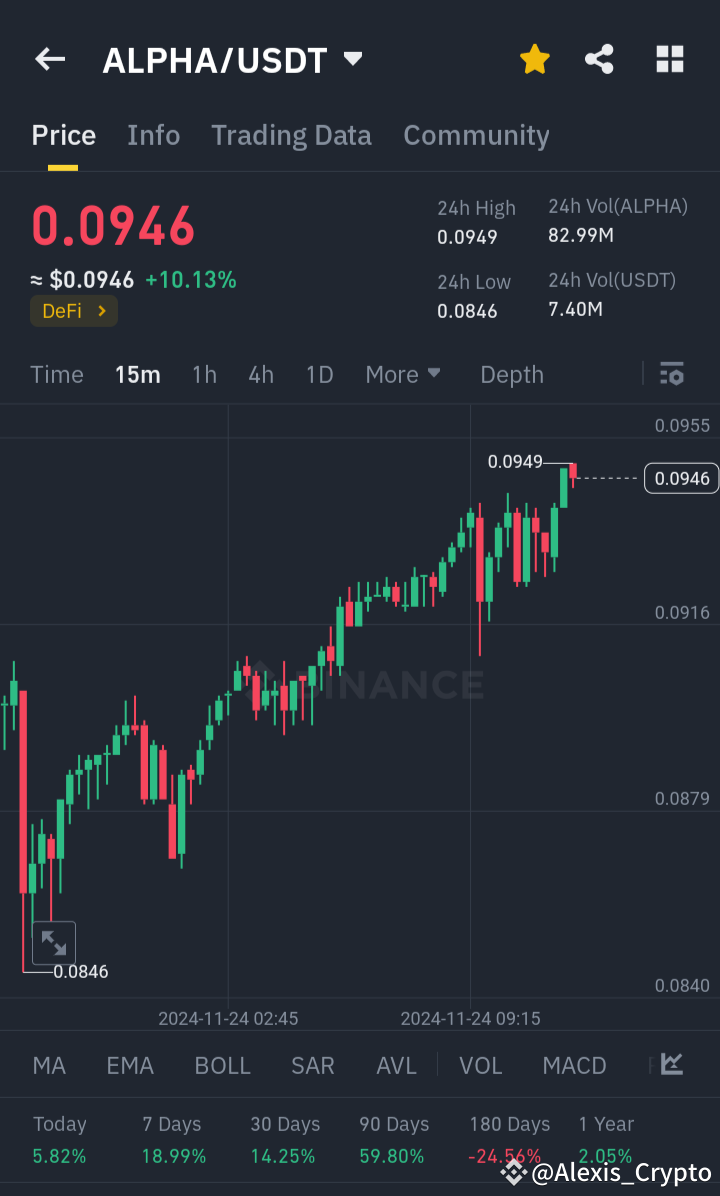Apply the BOLL indicator
This screenshot has width=720, height=1196.
coord(222,1065)
